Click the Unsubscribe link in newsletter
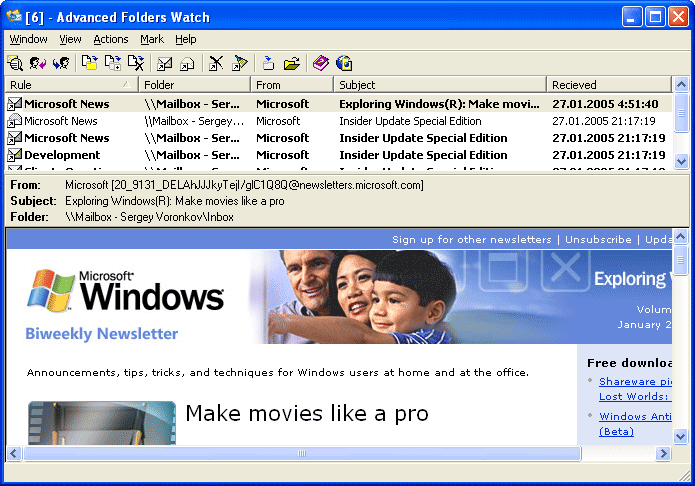The image size is (695, 486). [598, 239]
